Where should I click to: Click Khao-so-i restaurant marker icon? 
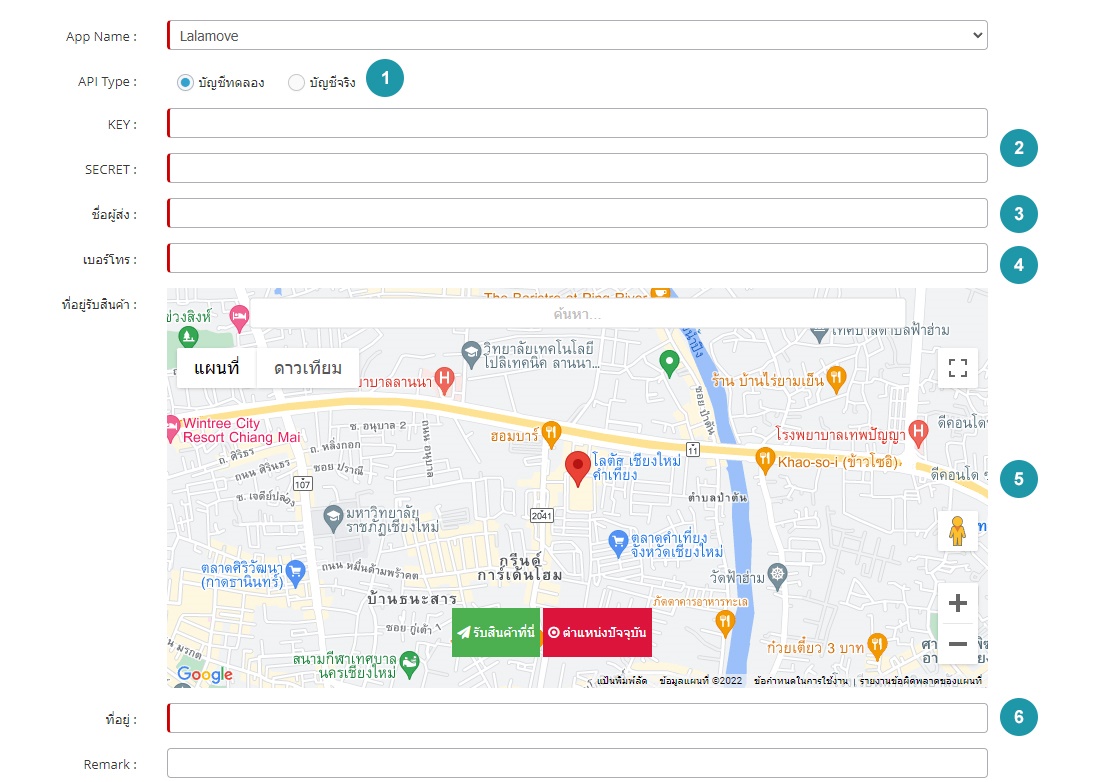coord(765,461)
